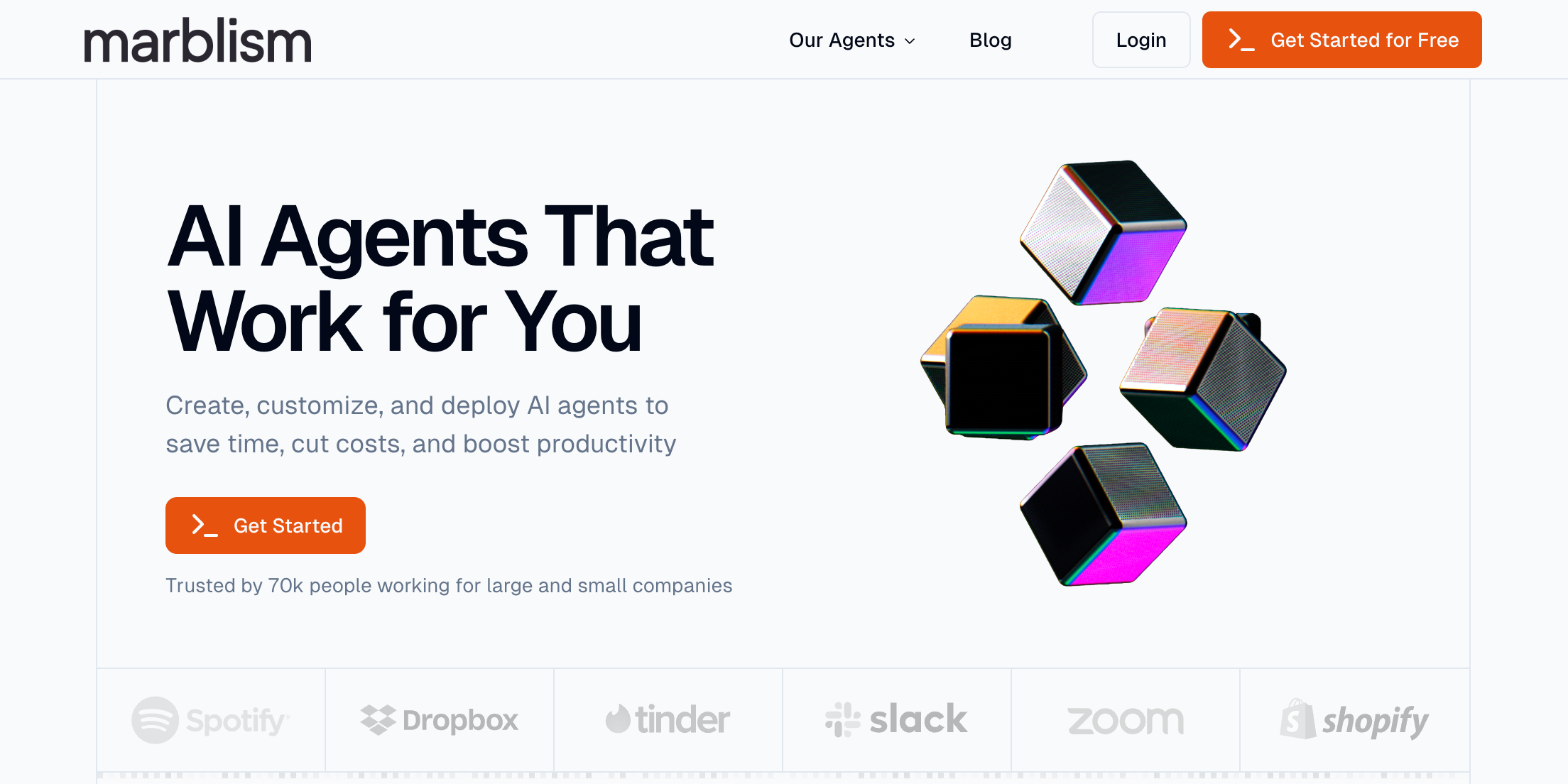Click the Blog menu item
The height and width of the screenshot is (784, 1568).
pos(990,40)
